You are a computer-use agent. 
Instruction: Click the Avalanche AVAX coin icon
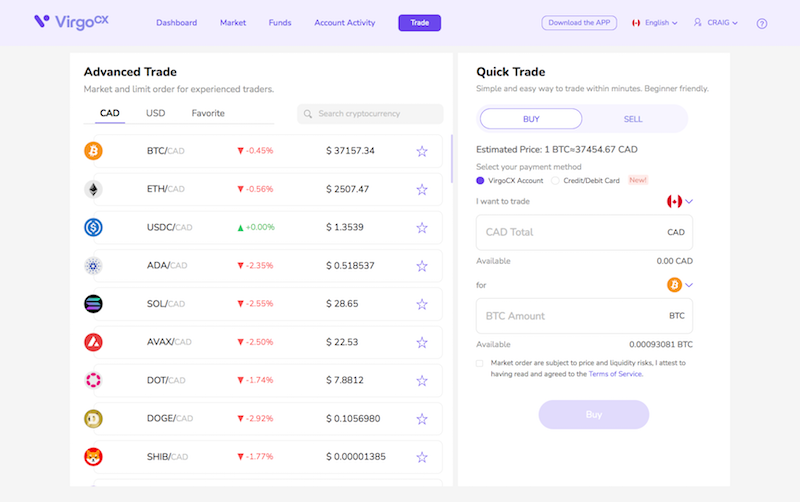coord(93,342)
